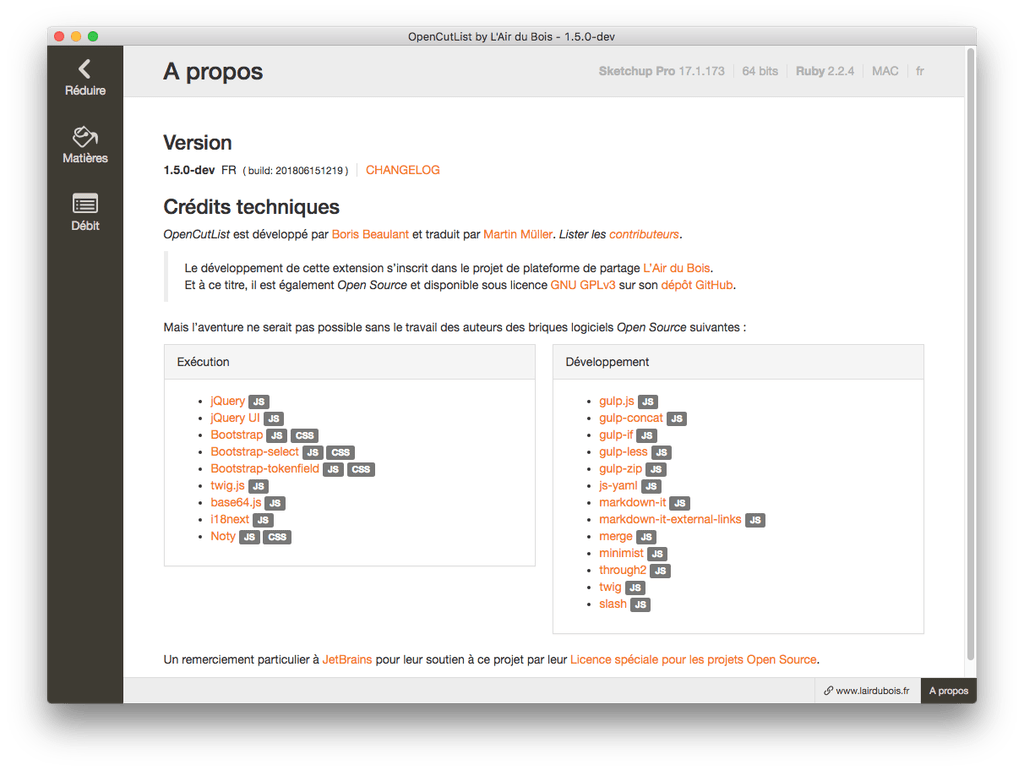
Task: Open the L'Air du Bois link
Action: click(x=677, y=268)
